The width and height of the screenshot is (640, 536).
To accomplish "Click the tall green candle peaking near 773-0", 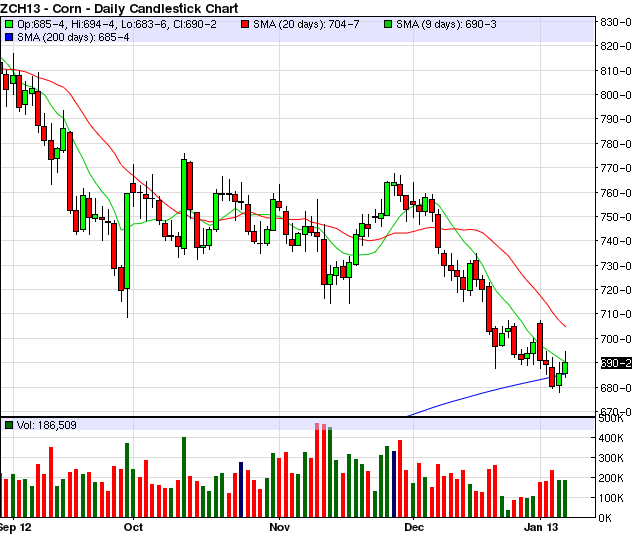I will pyautogui.click(x=184, y=204).
